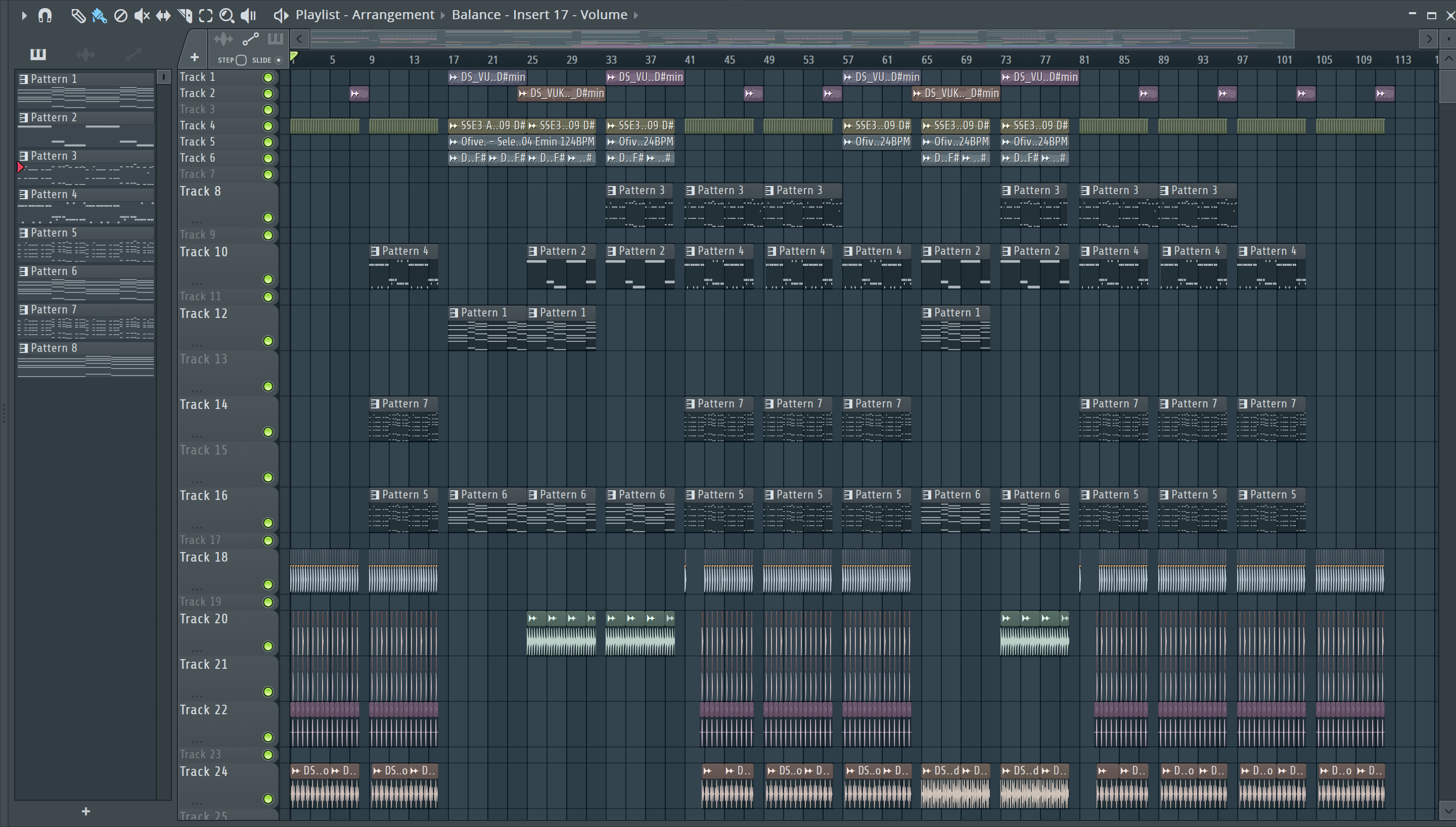The width and height of the screenshot is (1456, 827).
Task: Mute Track 4 with its green LED
Action: pyautogui.click(x=268, y=125)
